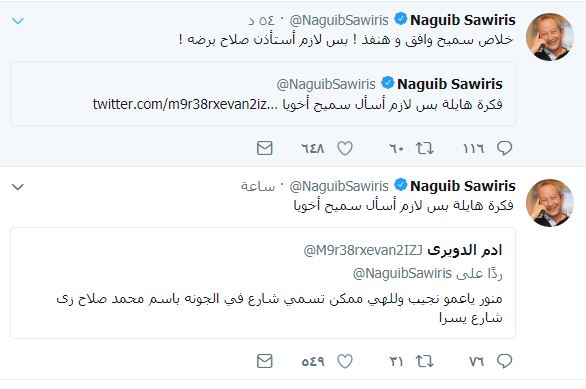Open the @M9r38rxevan2IZJ handle in quoted tweet
Screen dimensions: 586x389
(x=363, y=250)
